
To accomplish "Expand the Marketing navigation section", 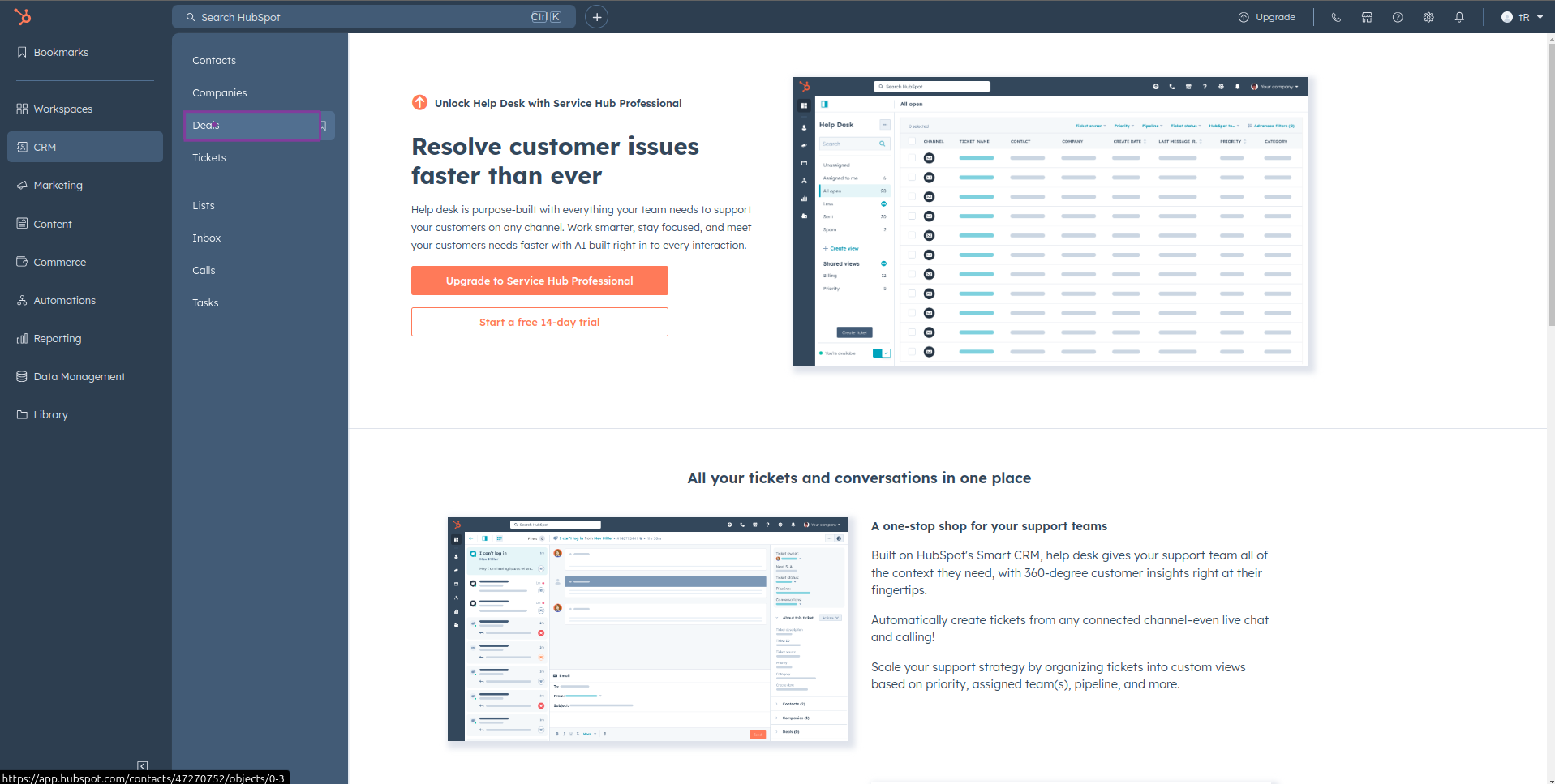I will point(58,186).
